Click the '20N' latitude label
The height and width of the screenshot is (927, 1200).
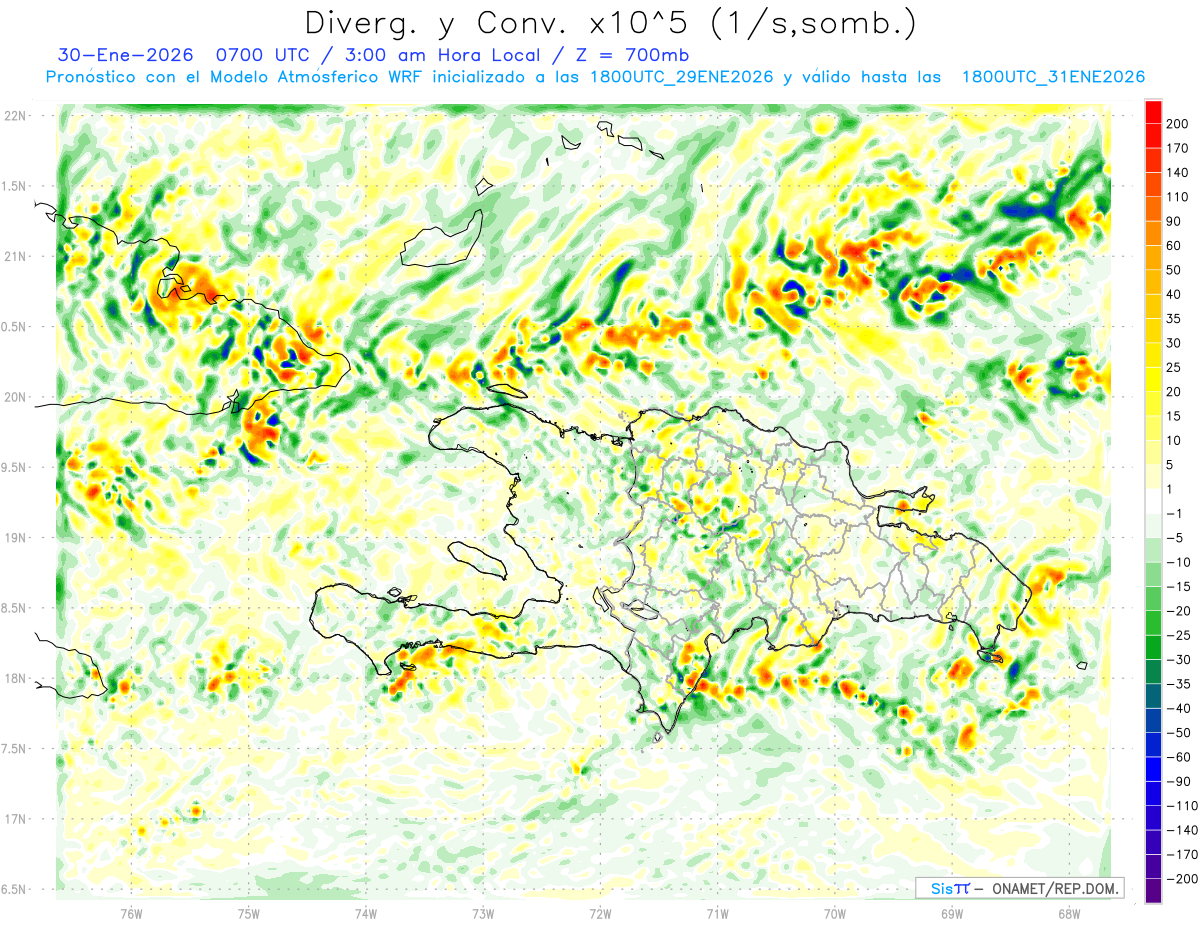pos(14,397)
